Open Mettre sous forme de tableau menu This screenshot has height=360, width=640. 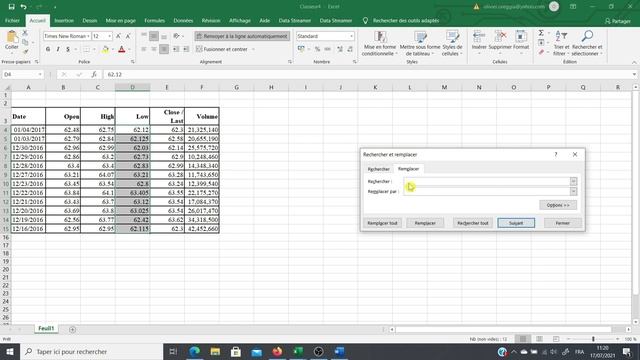[x=420, y=43]
